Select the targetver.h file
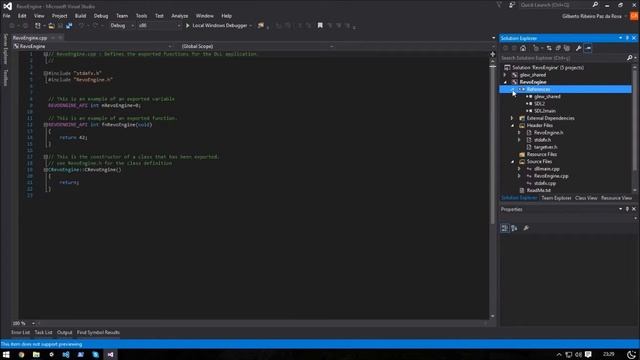Image resolution: width=640 pixels, height=360 pixels. pos(545,147)
